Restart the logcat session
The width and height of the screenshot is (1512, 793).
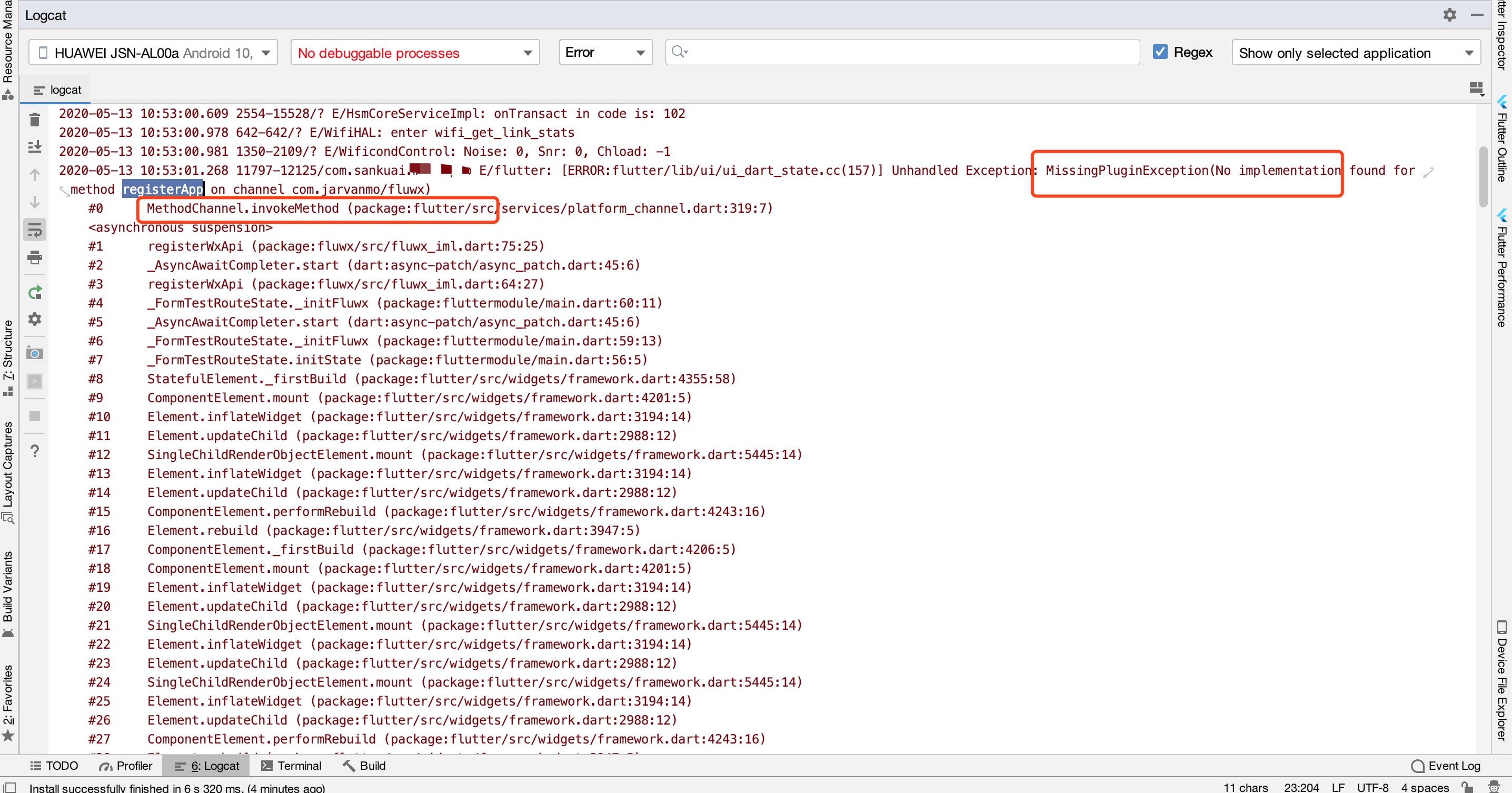pos(34,292)
